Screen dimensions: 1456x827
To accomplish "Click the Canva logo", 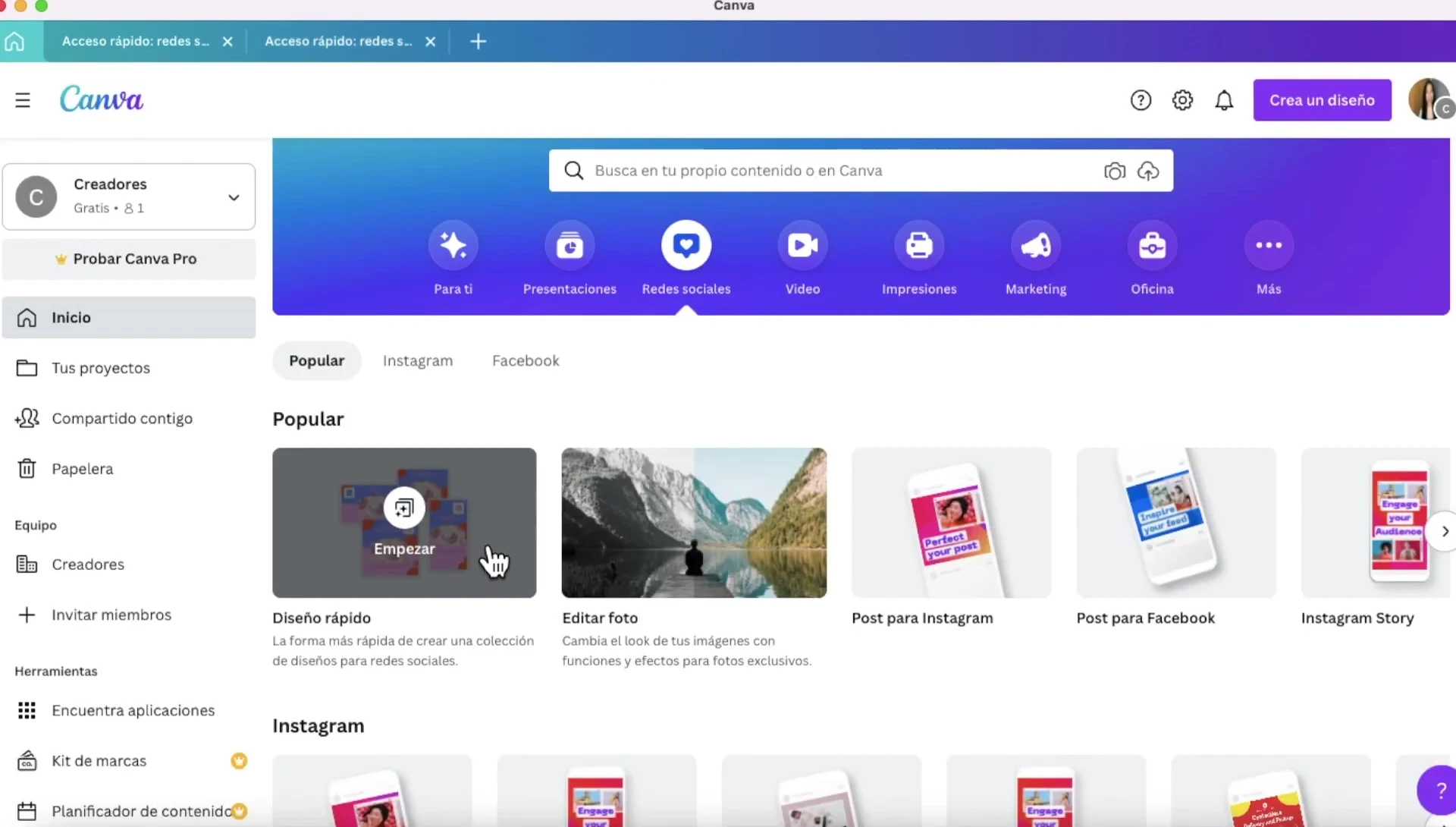I will pos(102,99).
